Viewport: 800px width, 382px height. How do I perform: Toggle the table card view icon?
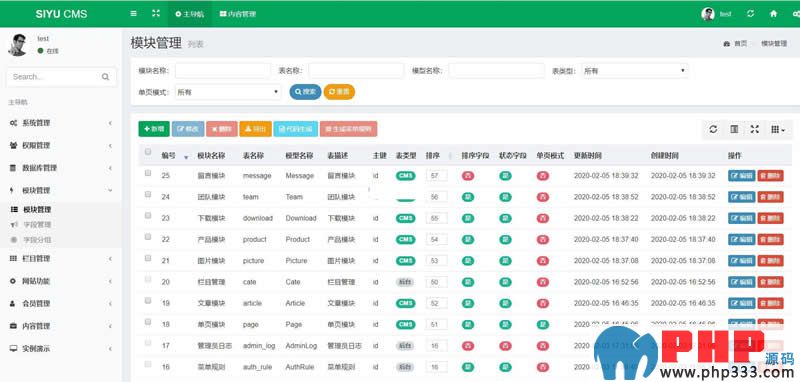point(734,130)
